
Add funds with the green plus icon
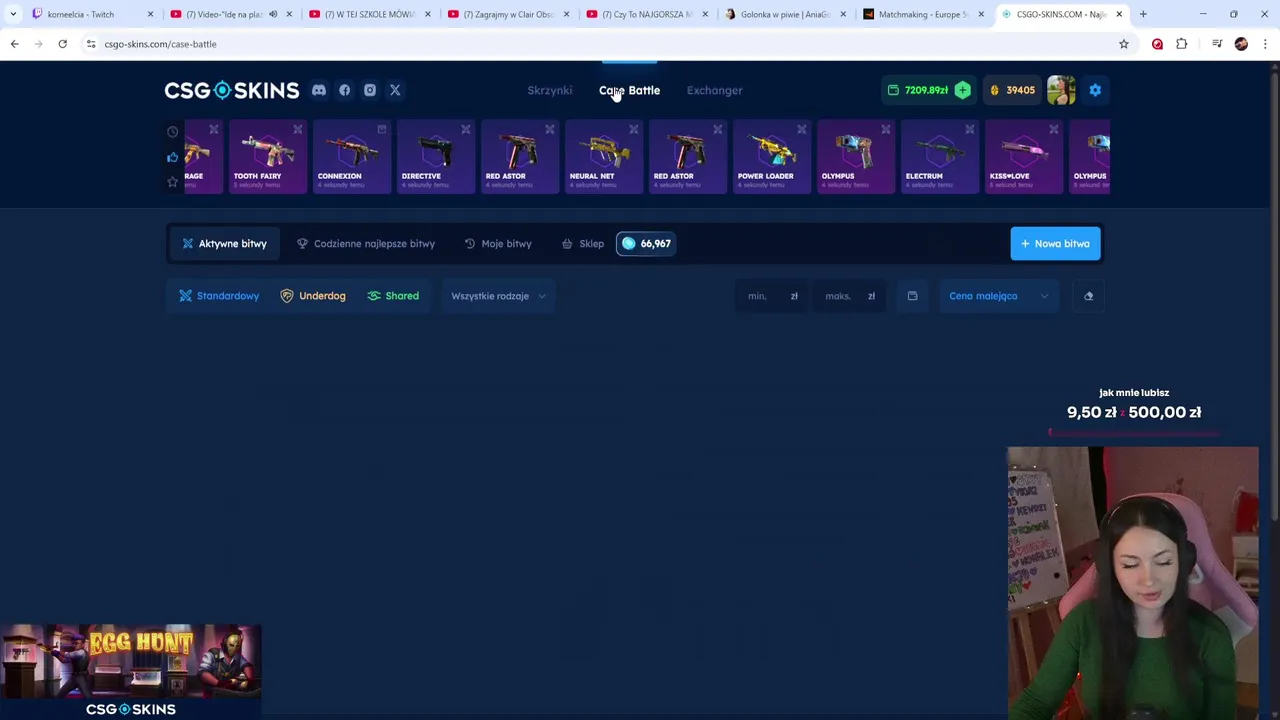click(962, 90)
